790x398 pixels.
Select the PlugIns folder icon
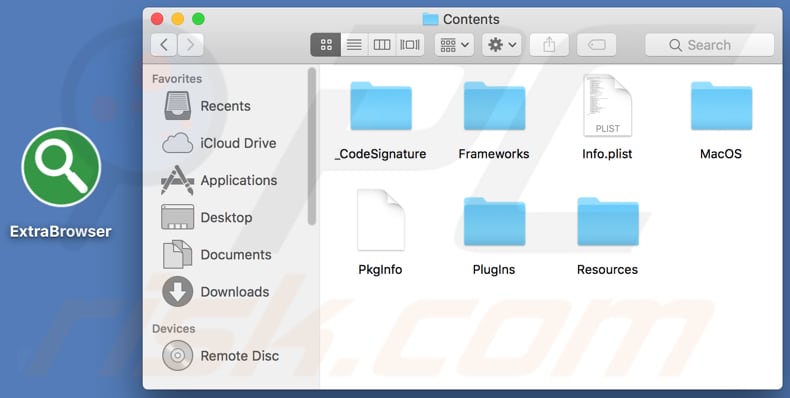(x=494, y=221)
